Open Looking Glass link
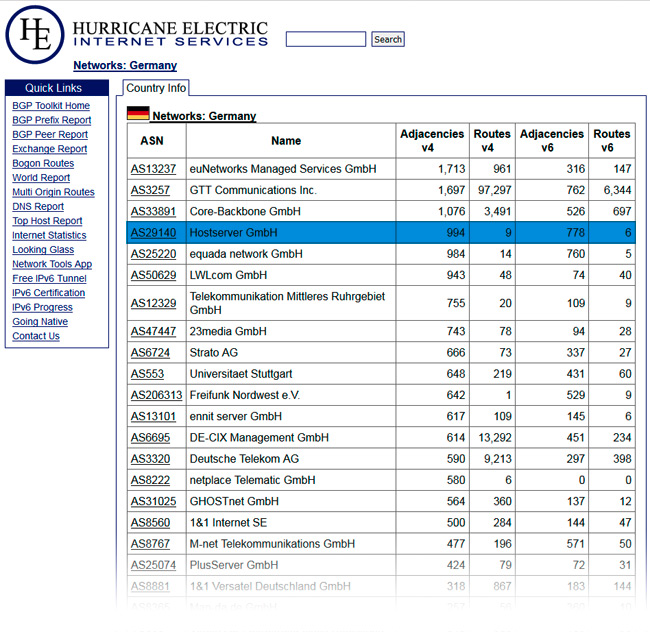This screenshot has height=632, width=650. (x=43, y=249)
